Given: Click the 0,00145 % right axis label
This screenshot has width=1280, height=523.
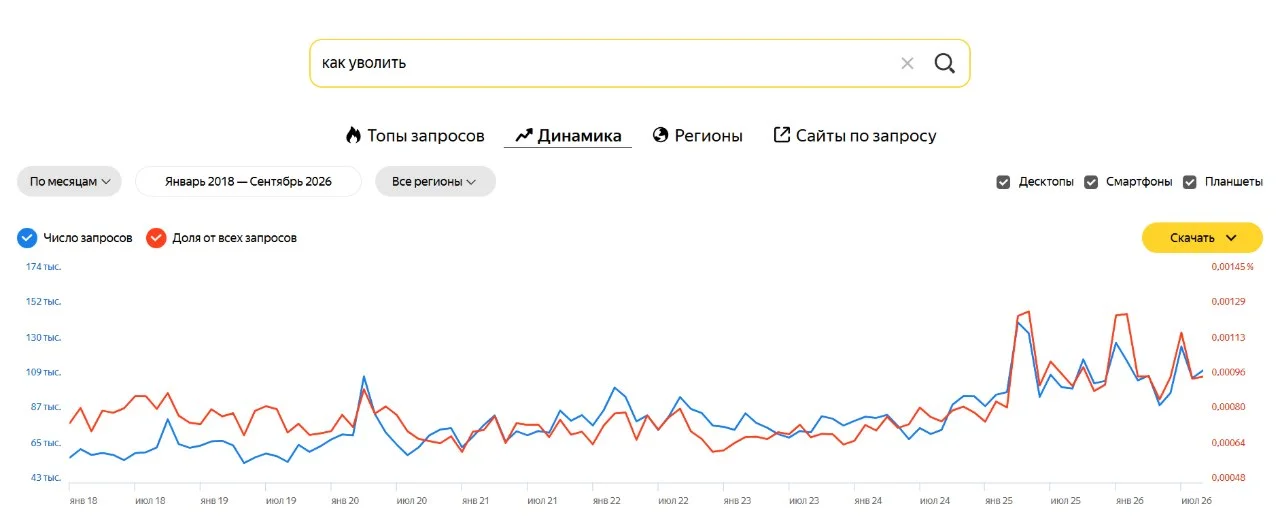Looking at the screenshot, I should click(1232, 266).
